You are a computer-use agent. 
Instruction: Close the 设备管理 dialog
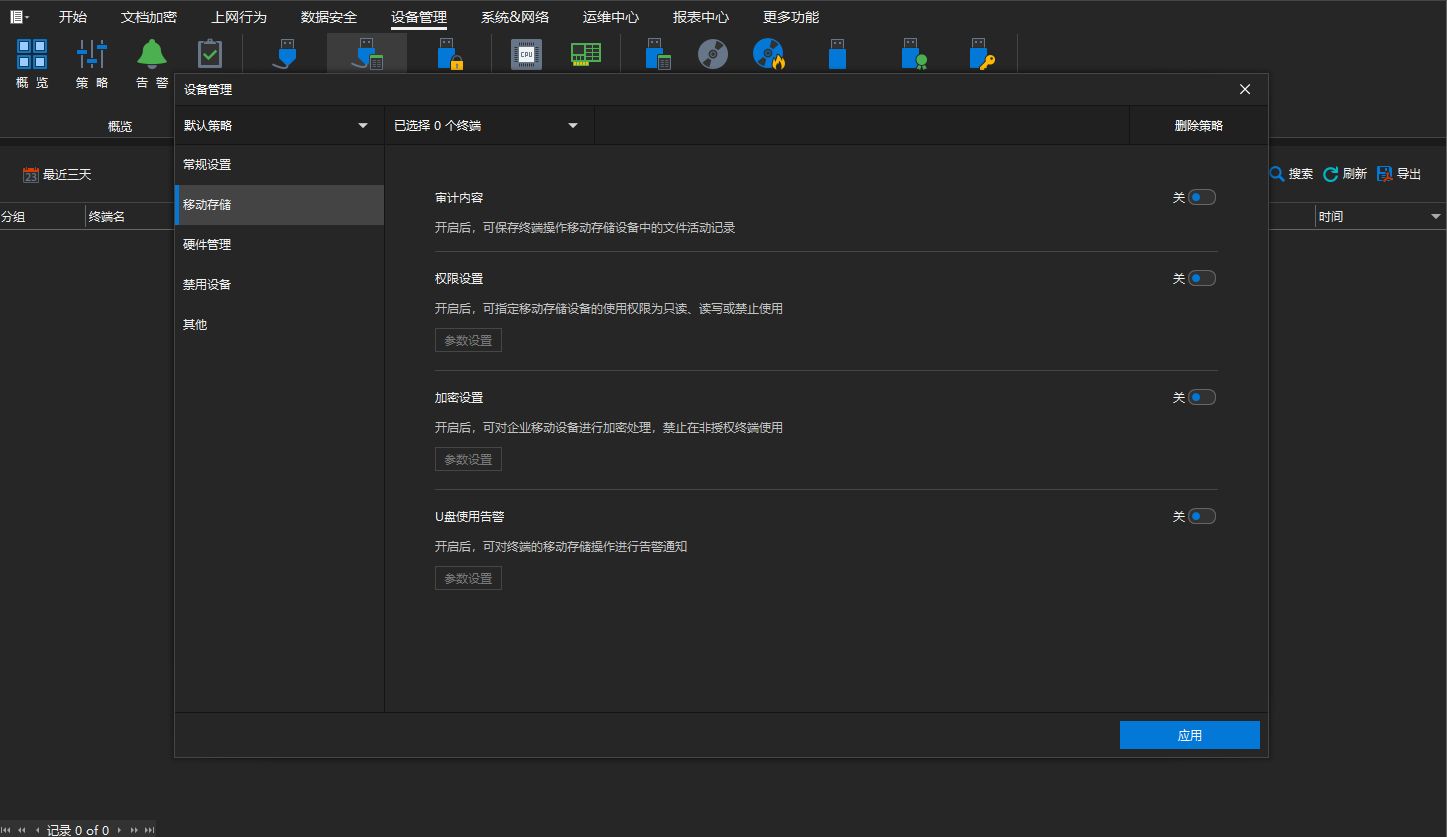pyautogui.click(x=1245, y=89)
